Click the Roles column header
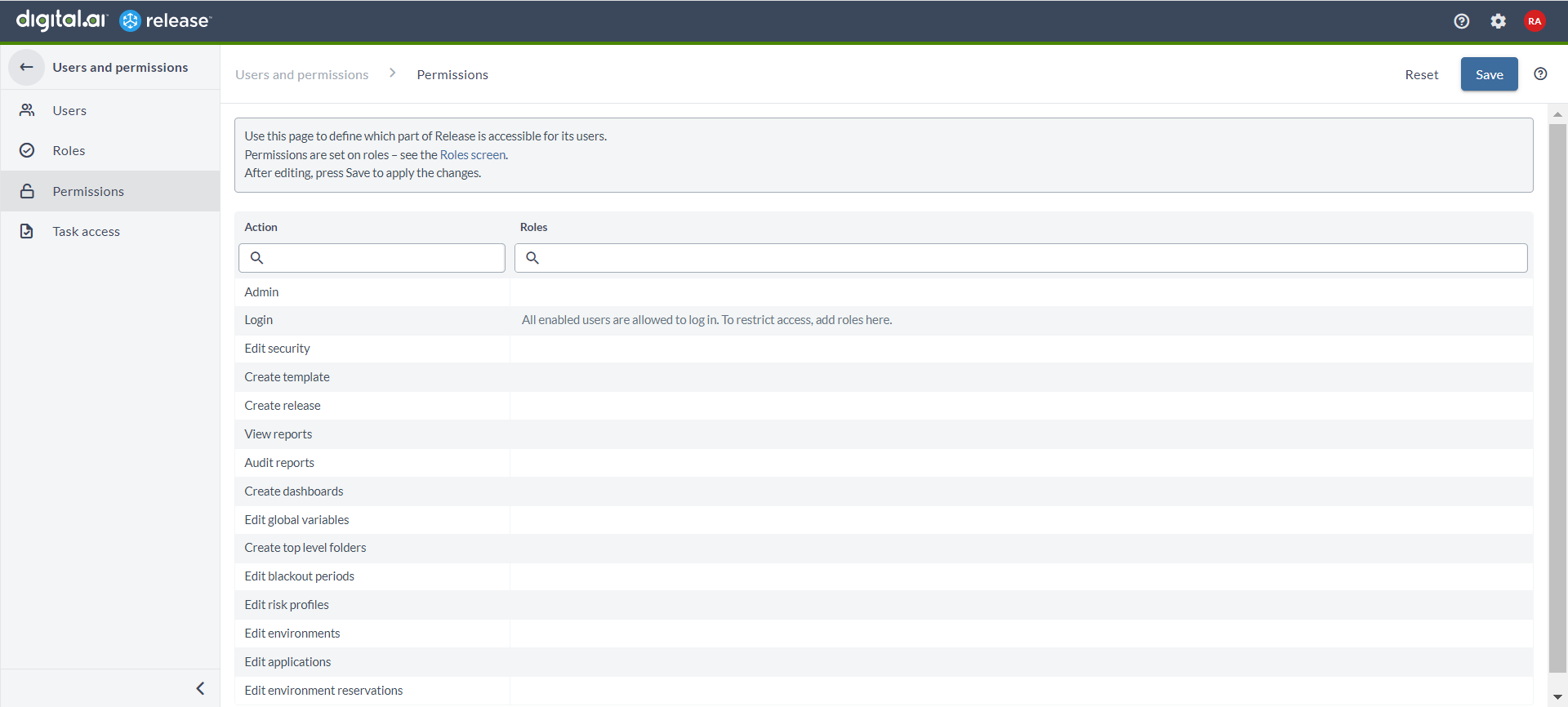The height and width of the screenshot is (707, 1568). point(534,227)
